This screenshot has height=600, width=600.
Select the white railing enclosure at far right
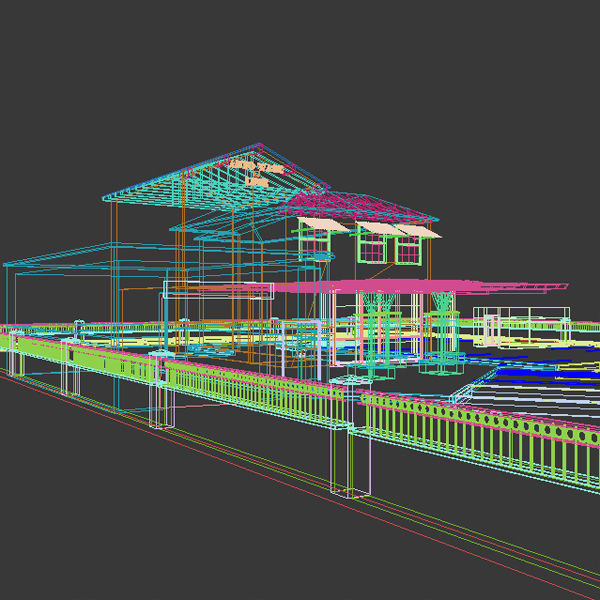click(522, 326)
